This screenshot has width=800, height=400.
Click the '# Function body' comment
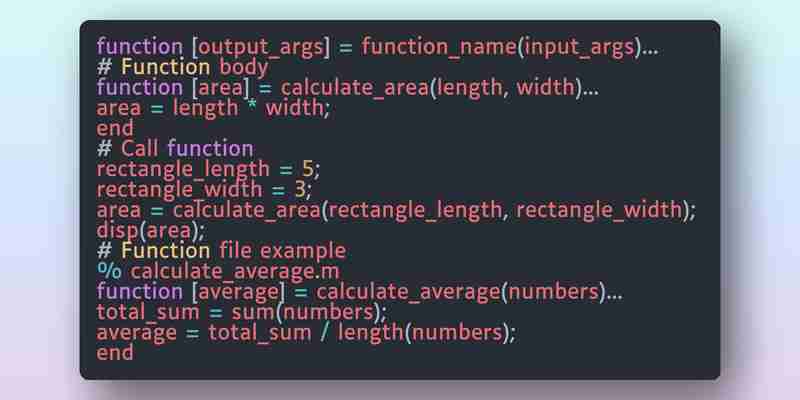click(182, 67)
